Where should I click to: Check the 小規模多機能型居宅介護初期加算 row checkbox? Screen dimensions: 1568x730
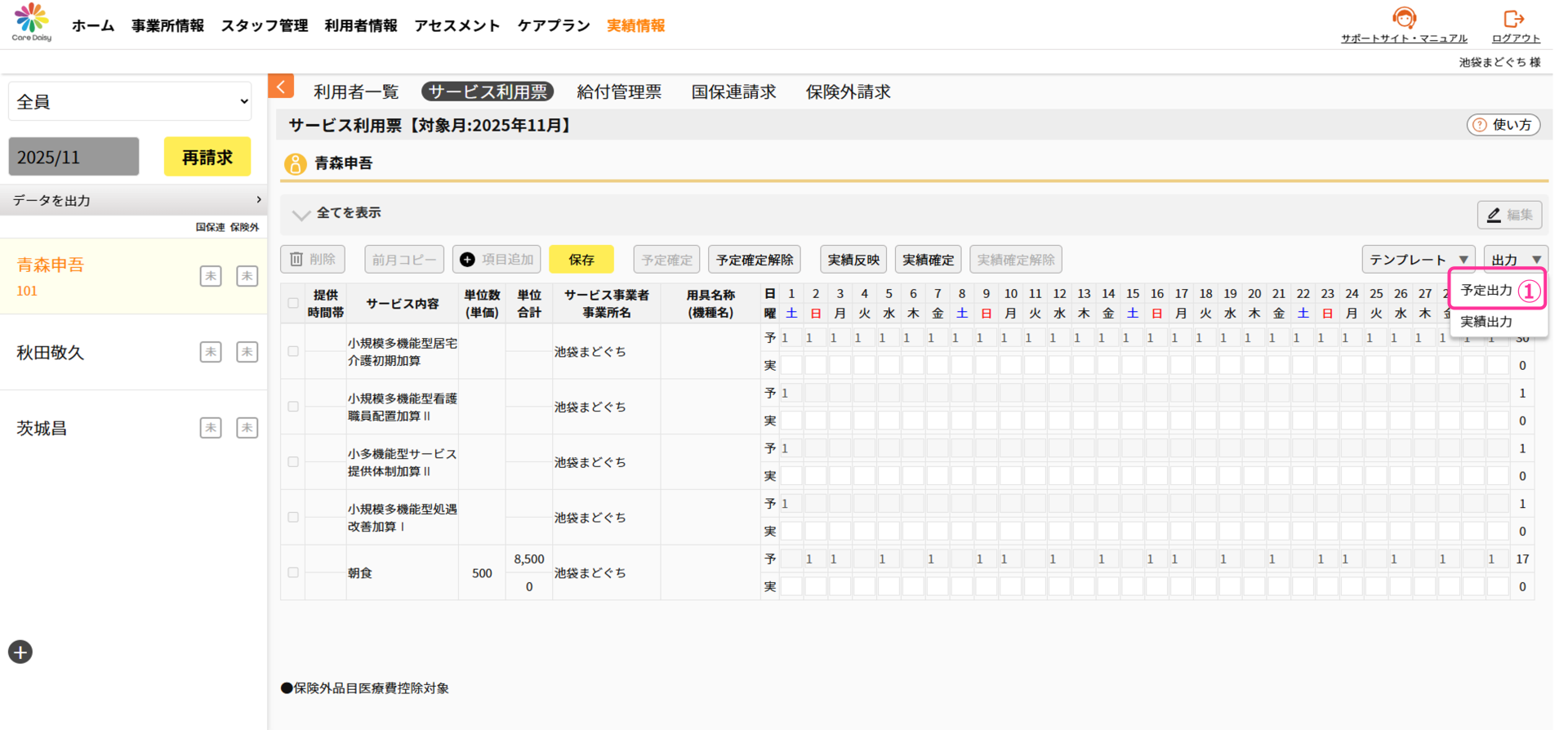point(293,351)
